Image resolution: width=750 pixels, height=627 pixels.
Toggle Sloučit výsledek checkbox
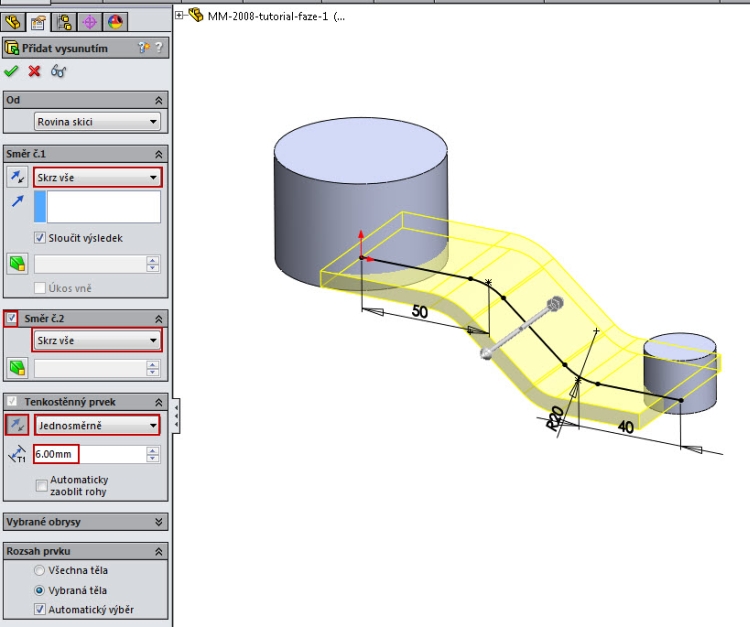click(x=40, y=238)
